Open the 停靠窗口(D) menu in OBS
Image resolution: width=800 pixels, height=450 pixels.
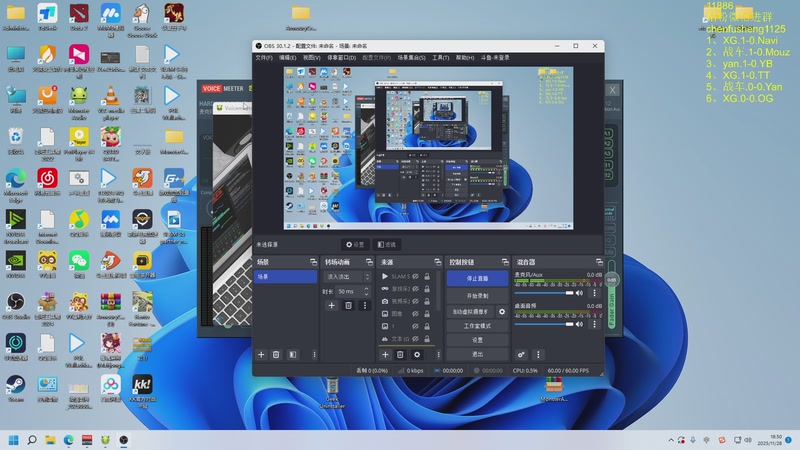[x=341, y=58]
